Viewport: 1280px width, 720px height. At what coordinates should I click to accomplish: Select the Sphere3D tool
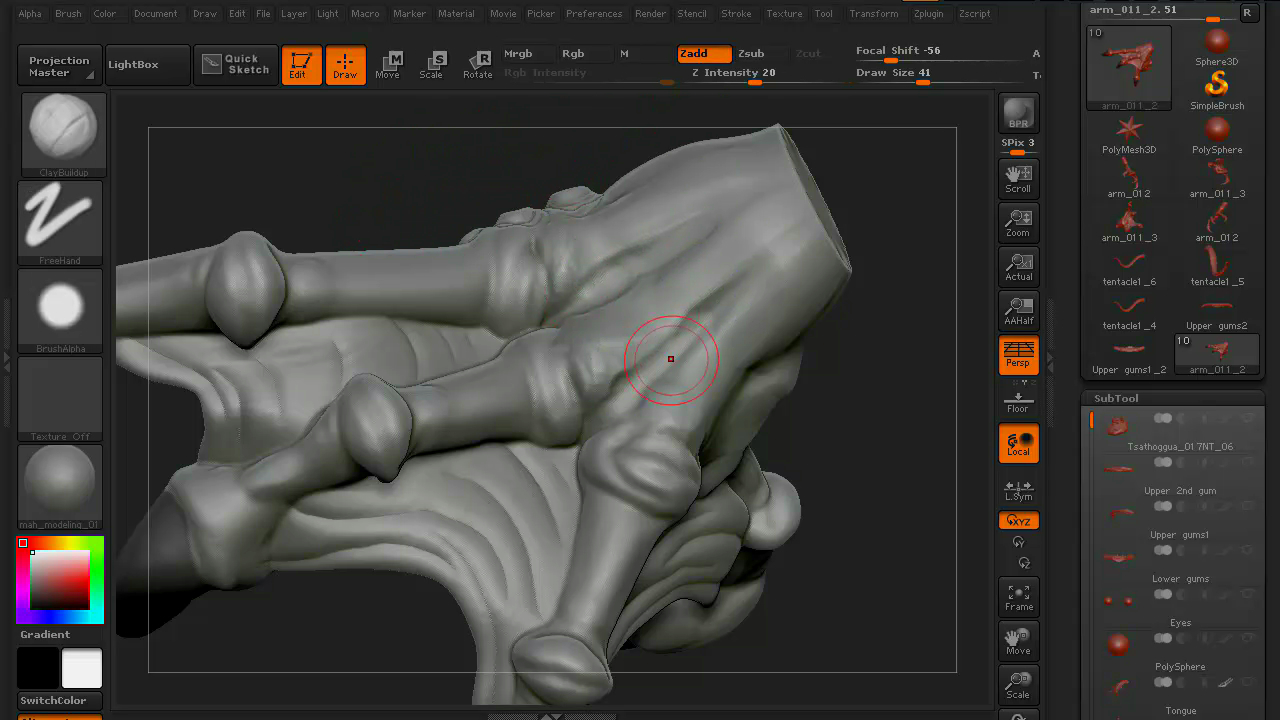[x=1217, y=47]
